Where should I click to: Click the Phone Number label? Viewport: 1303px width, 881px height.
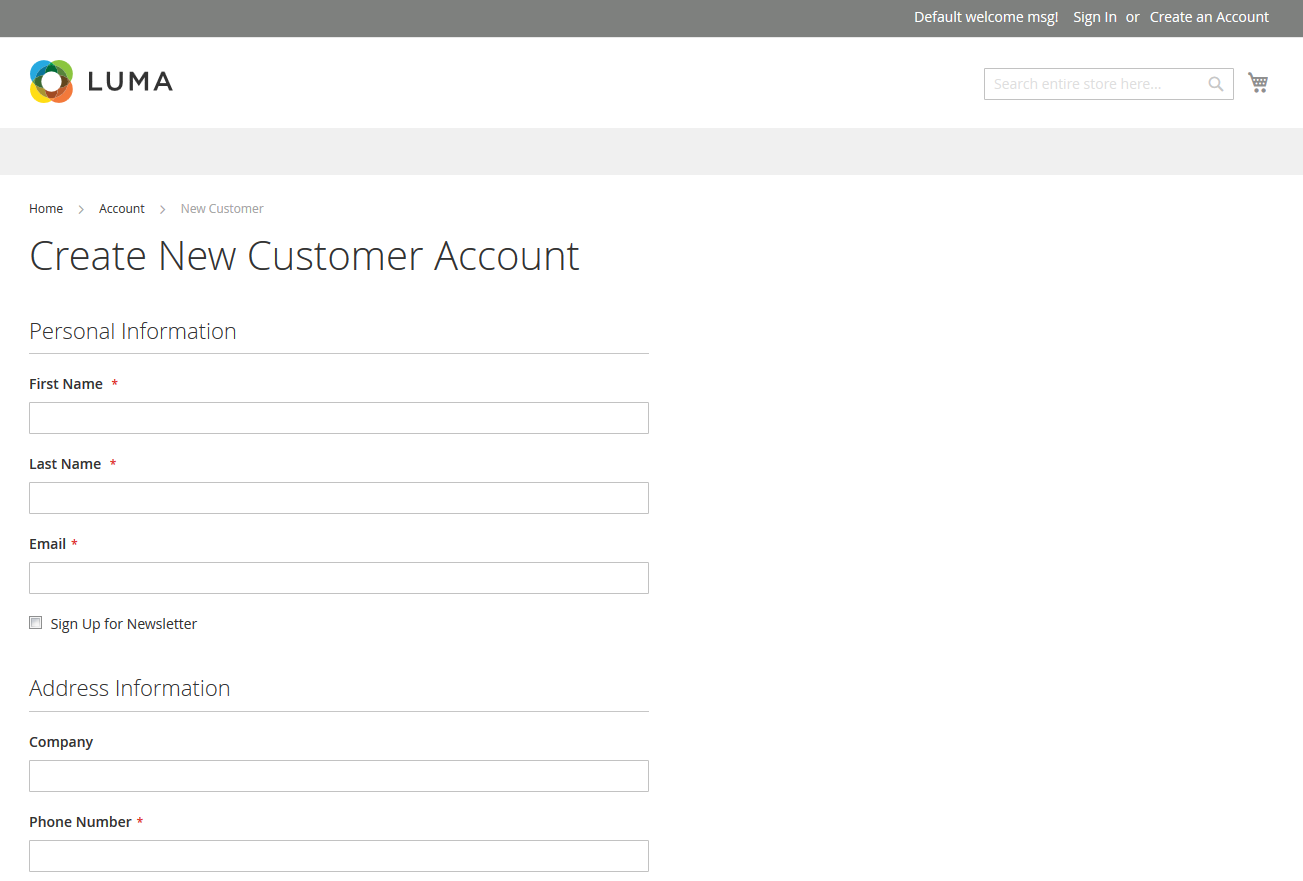pos(80,822)
